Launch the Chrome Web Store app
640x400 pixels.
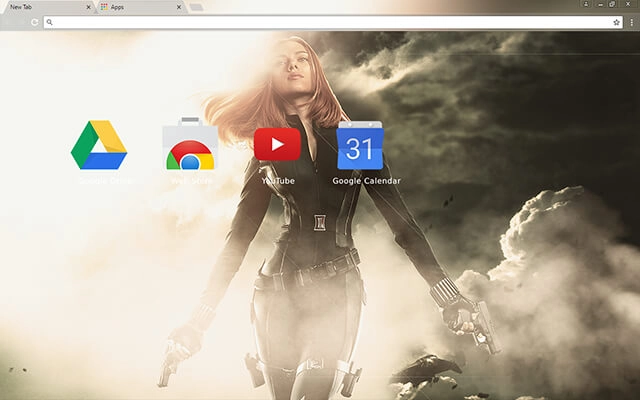tap(190, 144)
